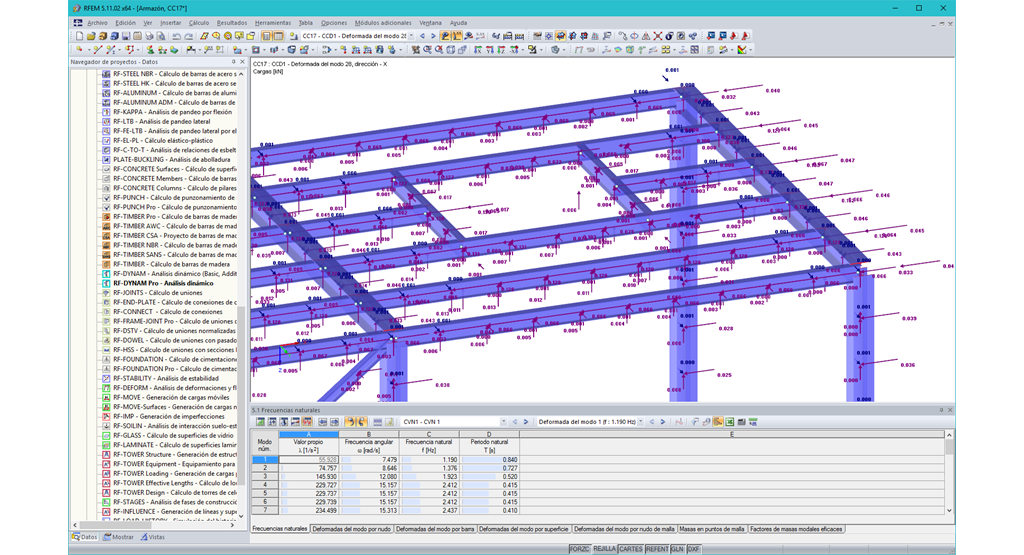Click the Excel export icon in table toolbar
1024x555 pixels.
pyautogui.click(x=729, y=422)
